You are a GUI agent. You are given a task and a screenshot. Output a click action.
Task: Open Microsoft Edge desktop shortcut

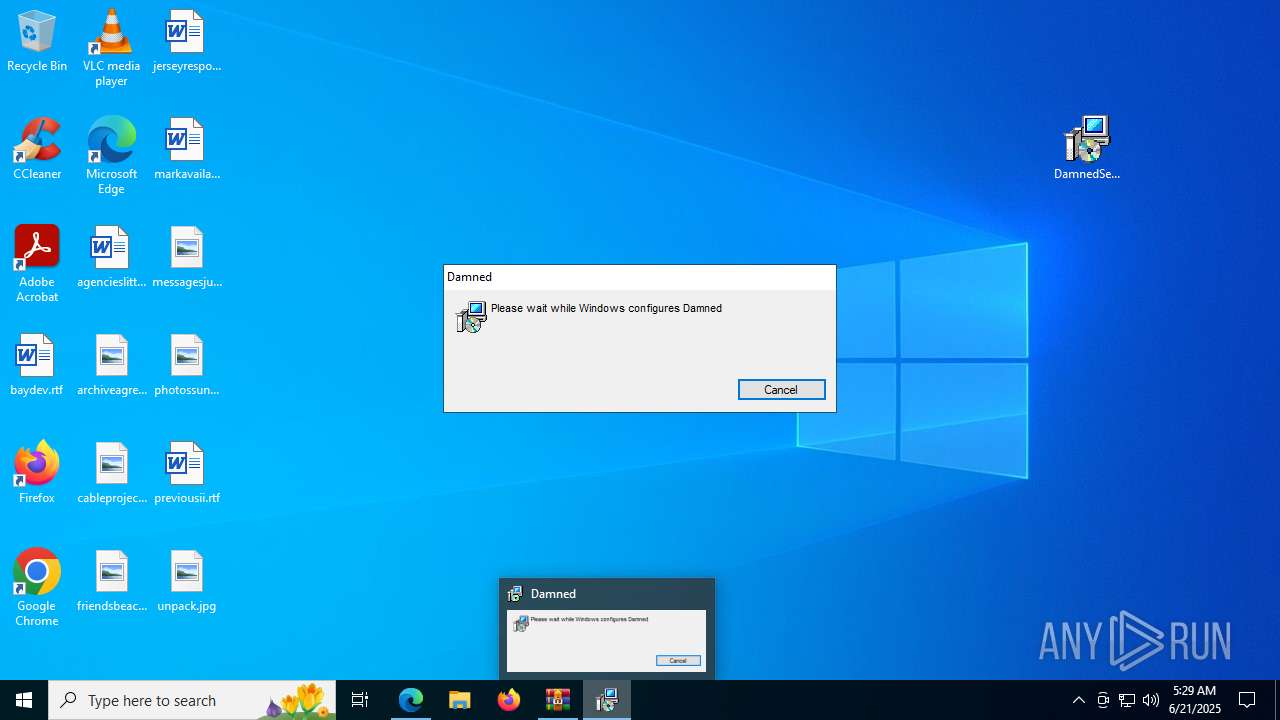(111, 156)
